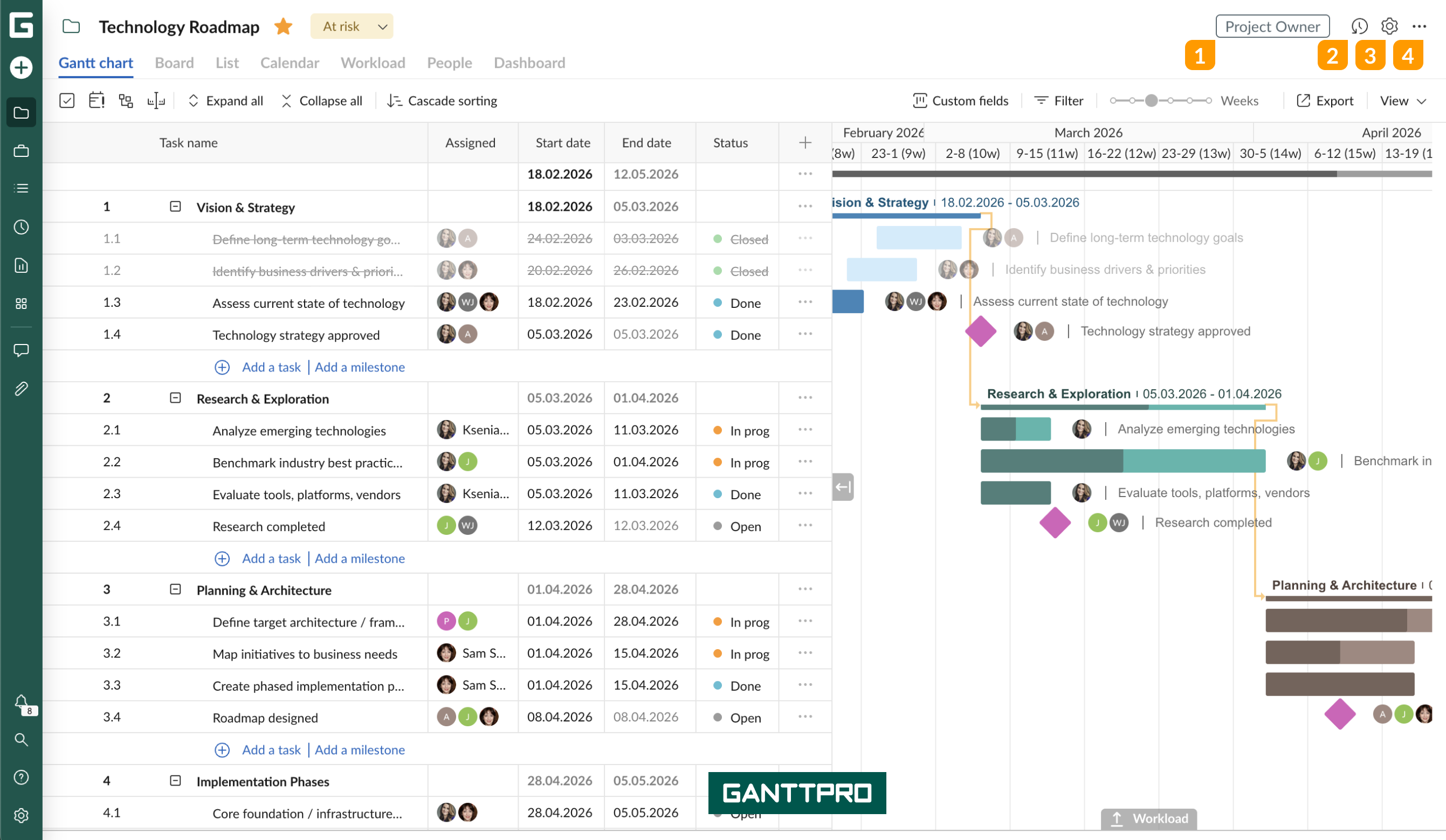This screenshot has width=1446, height=840.
Task: Click the green plus create button in sidebar
Action: point(21,68)
